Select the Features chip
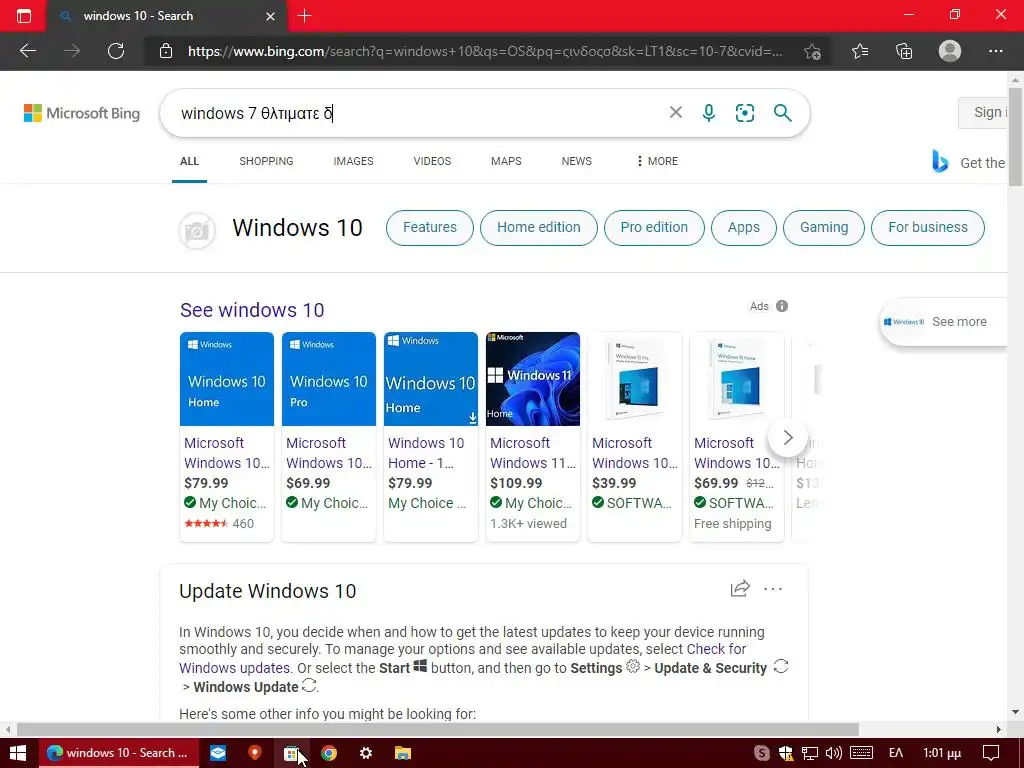Screen dimensions: 1024x768 (x=430, y=227)
